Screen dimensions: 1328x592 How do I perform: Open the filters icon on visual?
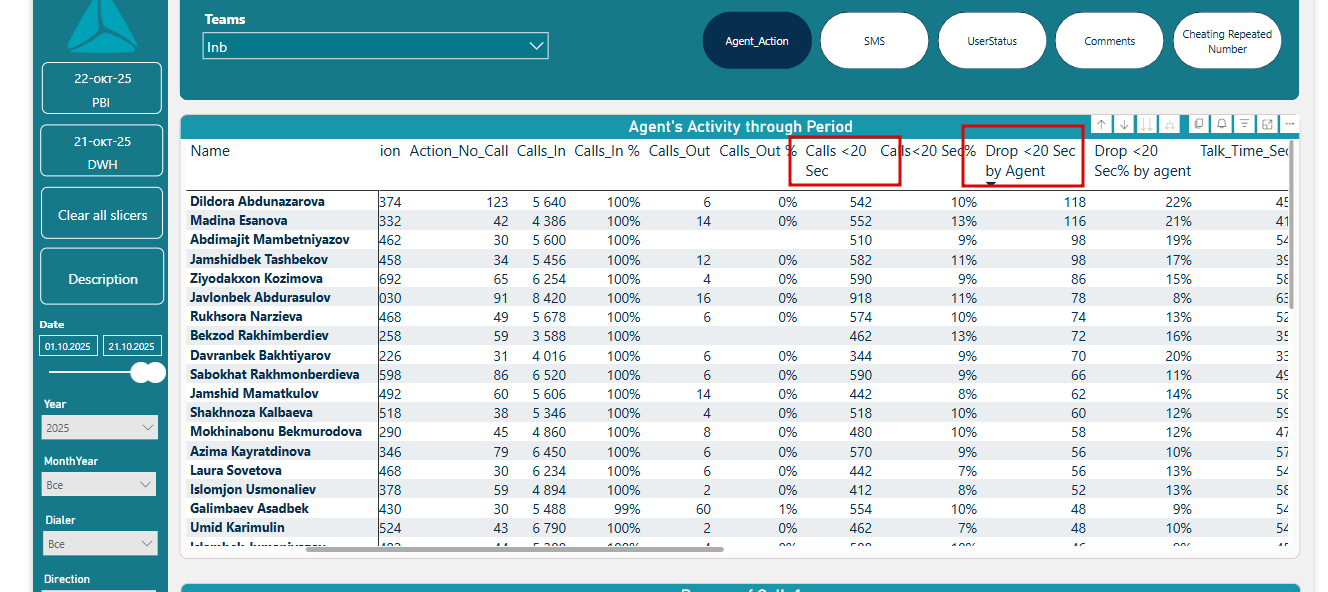pos(1244,124)
